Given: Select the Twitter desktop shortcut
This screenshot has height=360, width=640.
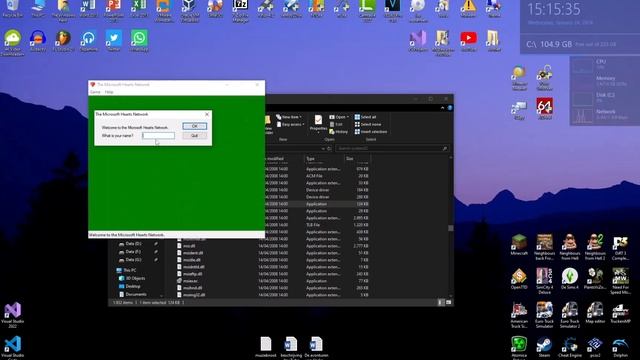Looking at the screenshot, I should [x=114, y=41].
